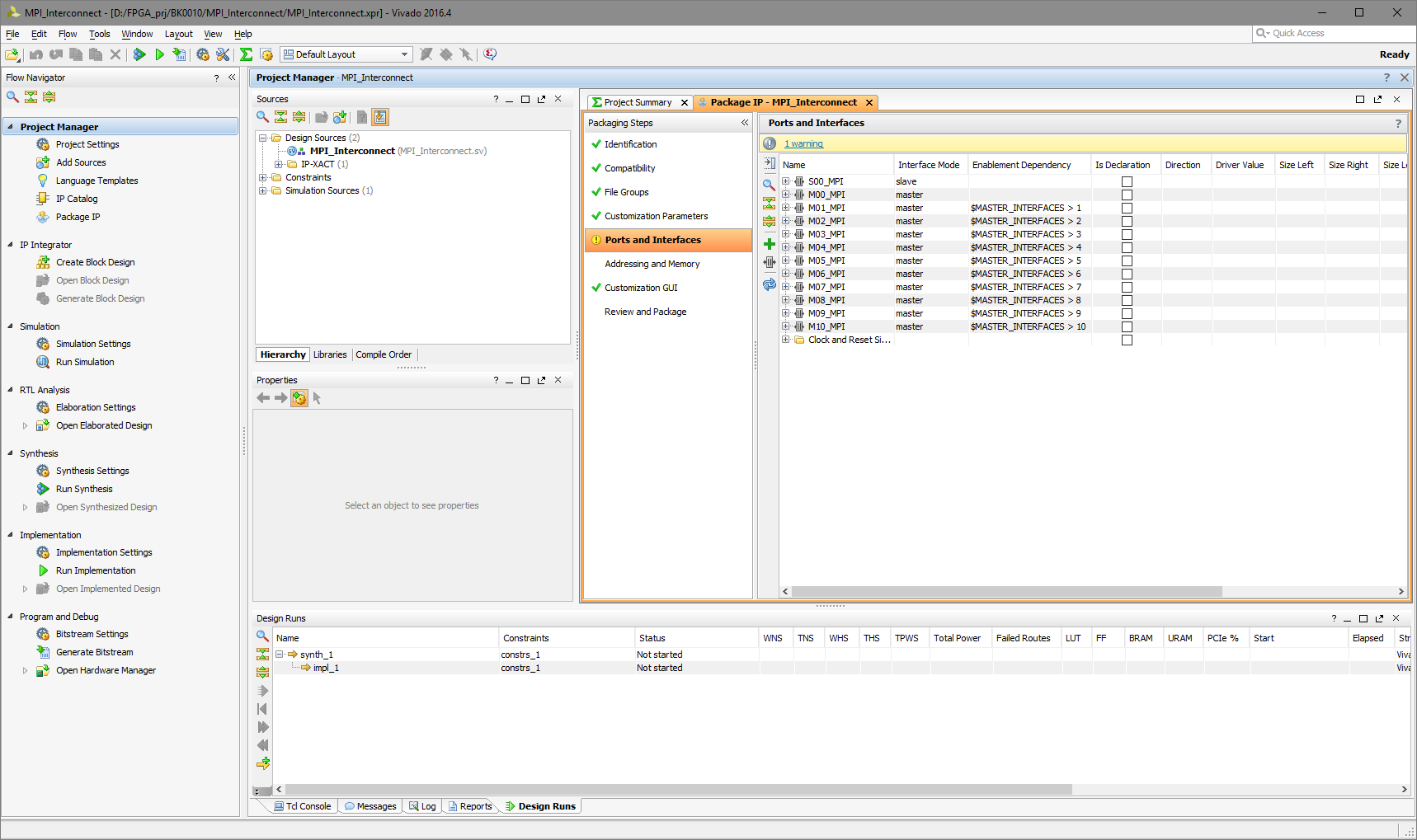The height and width of the screenshot is (840, 1417).
Task: Toggle Is Declaration checkbox for M05_MPI
Action: (x=1127, y=260)
